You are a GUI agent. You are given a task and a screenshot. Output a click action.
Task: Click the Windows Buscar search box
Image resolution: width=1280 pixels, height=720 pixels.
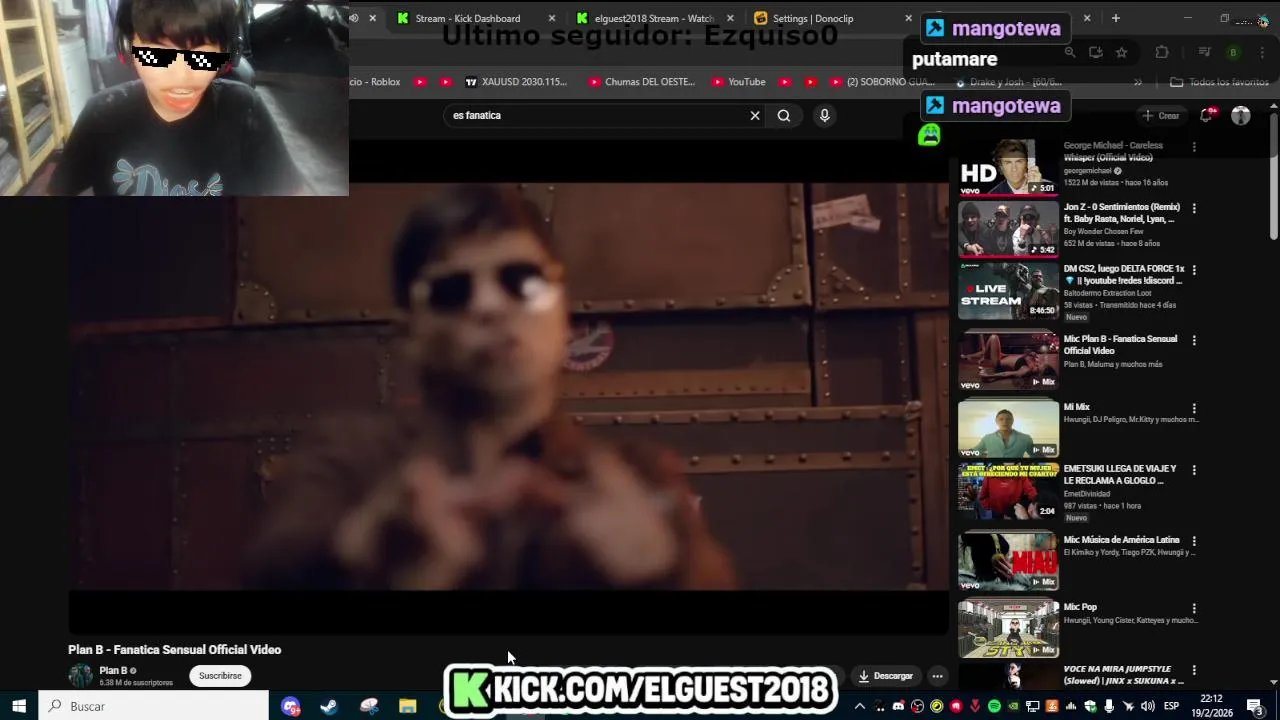154,706
